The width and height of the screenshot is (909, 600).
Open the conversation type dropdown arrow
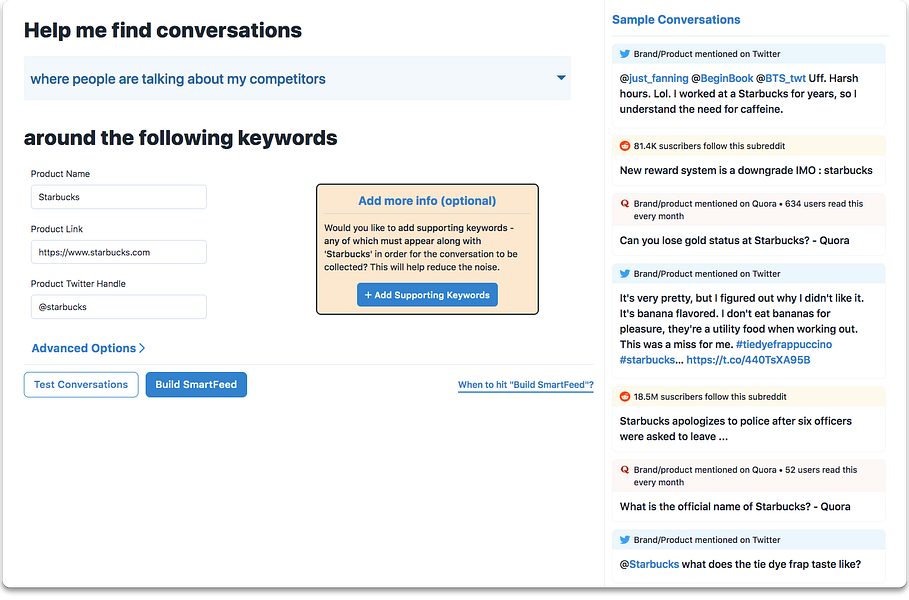(x=561, y=78)
